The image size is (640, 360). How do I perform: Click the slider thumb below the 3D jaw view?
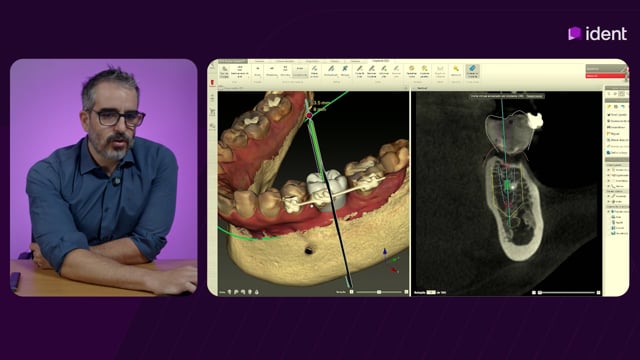coord(379,292)
